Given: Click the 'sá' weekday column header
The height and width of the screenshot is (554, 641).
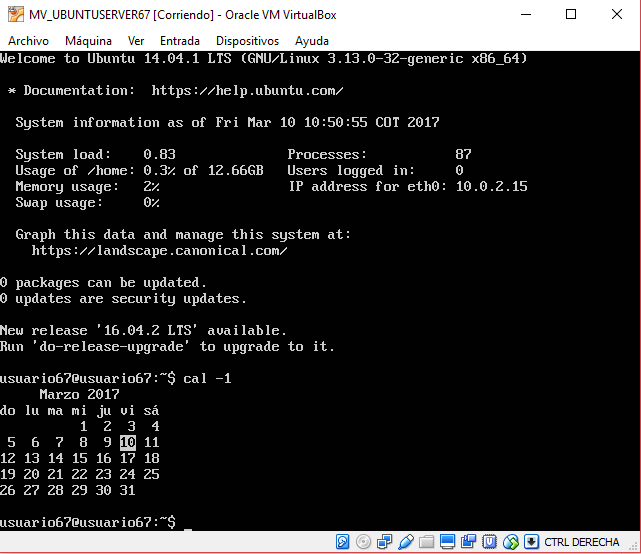Looking at the screenshot, I should pos(151,410).
